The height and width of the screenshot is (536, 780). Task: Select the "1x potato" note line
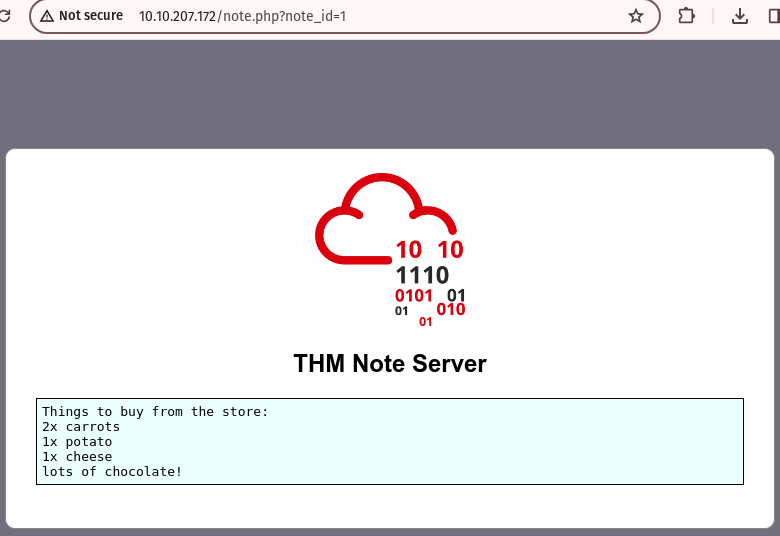click(77, 442)
